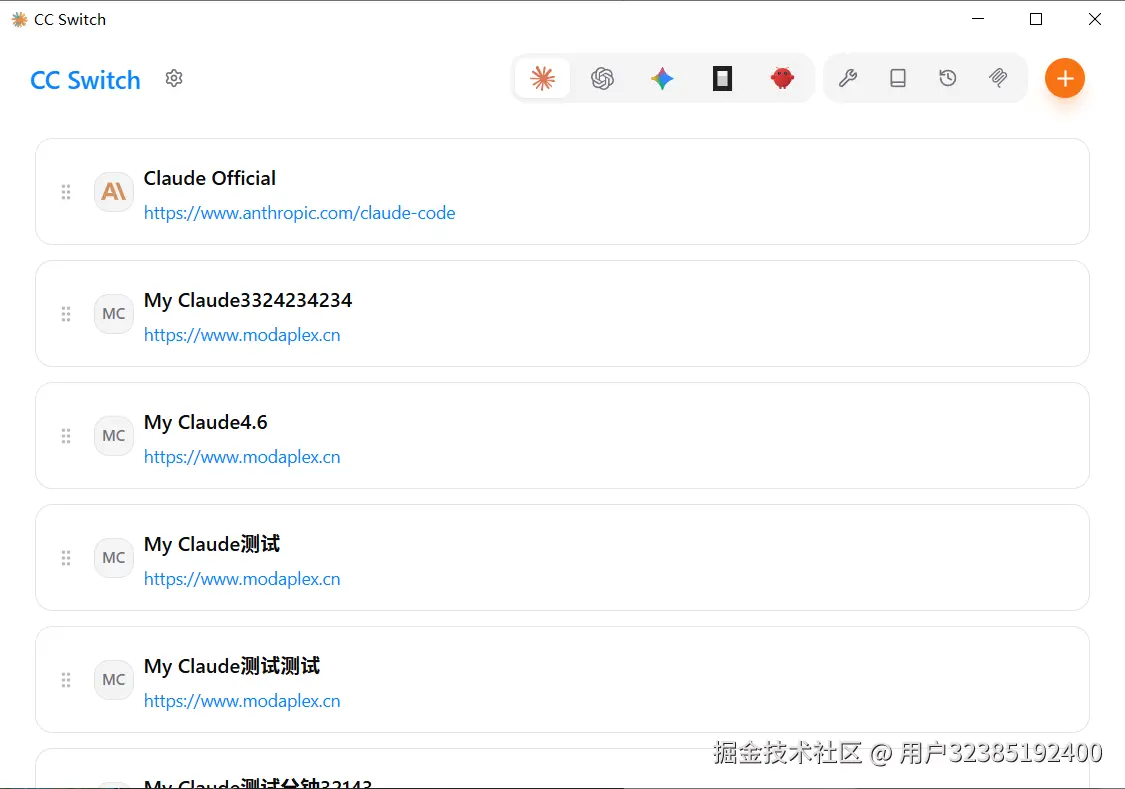Open the history clock icon
This screenshot has height=789, width=1125.
pos(948,78)
